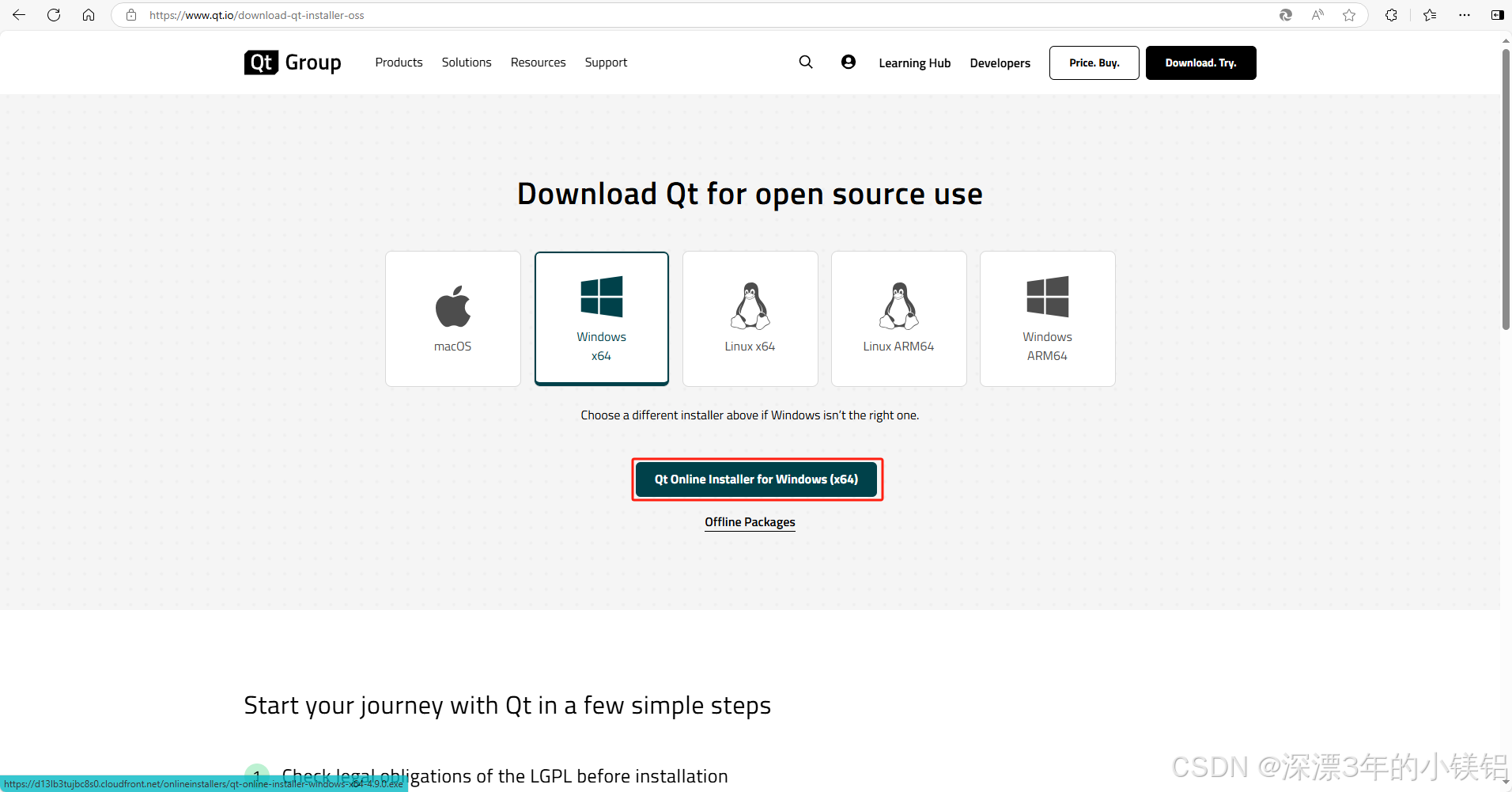Download Qt Online Installer for Windows (x64)
1512x792 pixels.
[757, 479]
